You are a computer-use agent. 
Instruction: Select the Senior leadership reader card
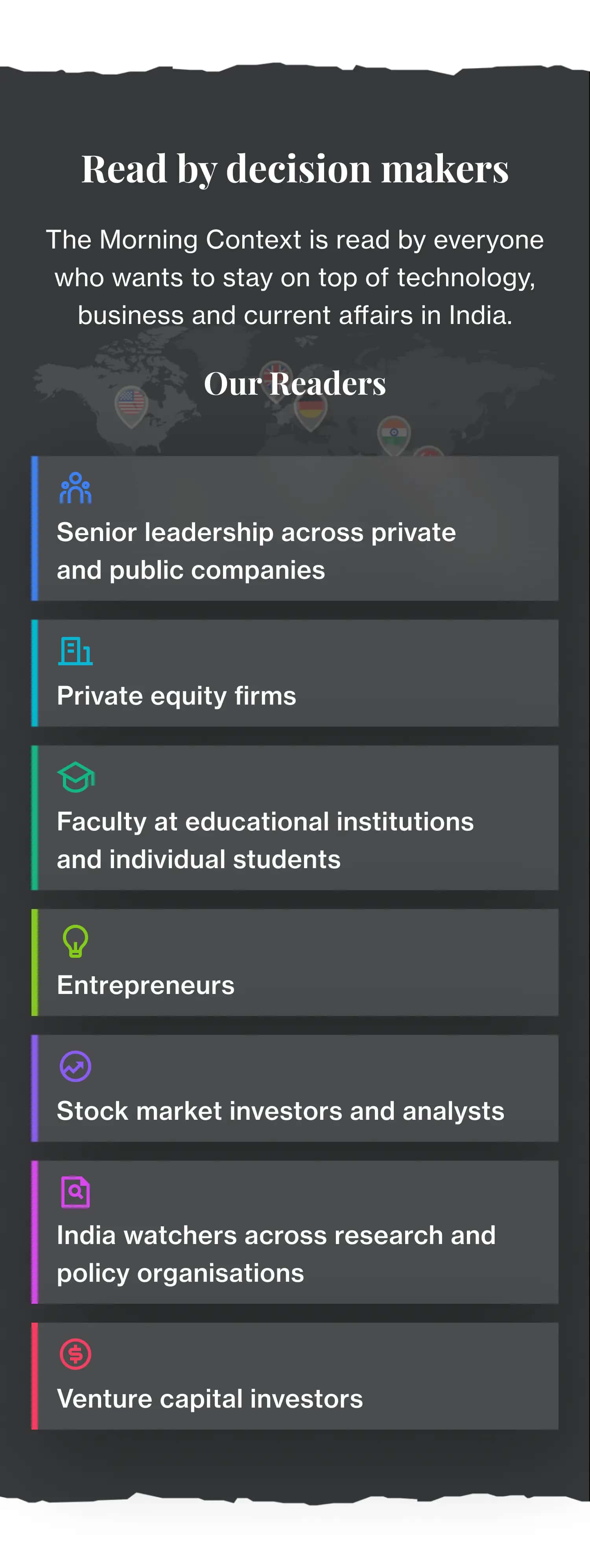(295, 528)
